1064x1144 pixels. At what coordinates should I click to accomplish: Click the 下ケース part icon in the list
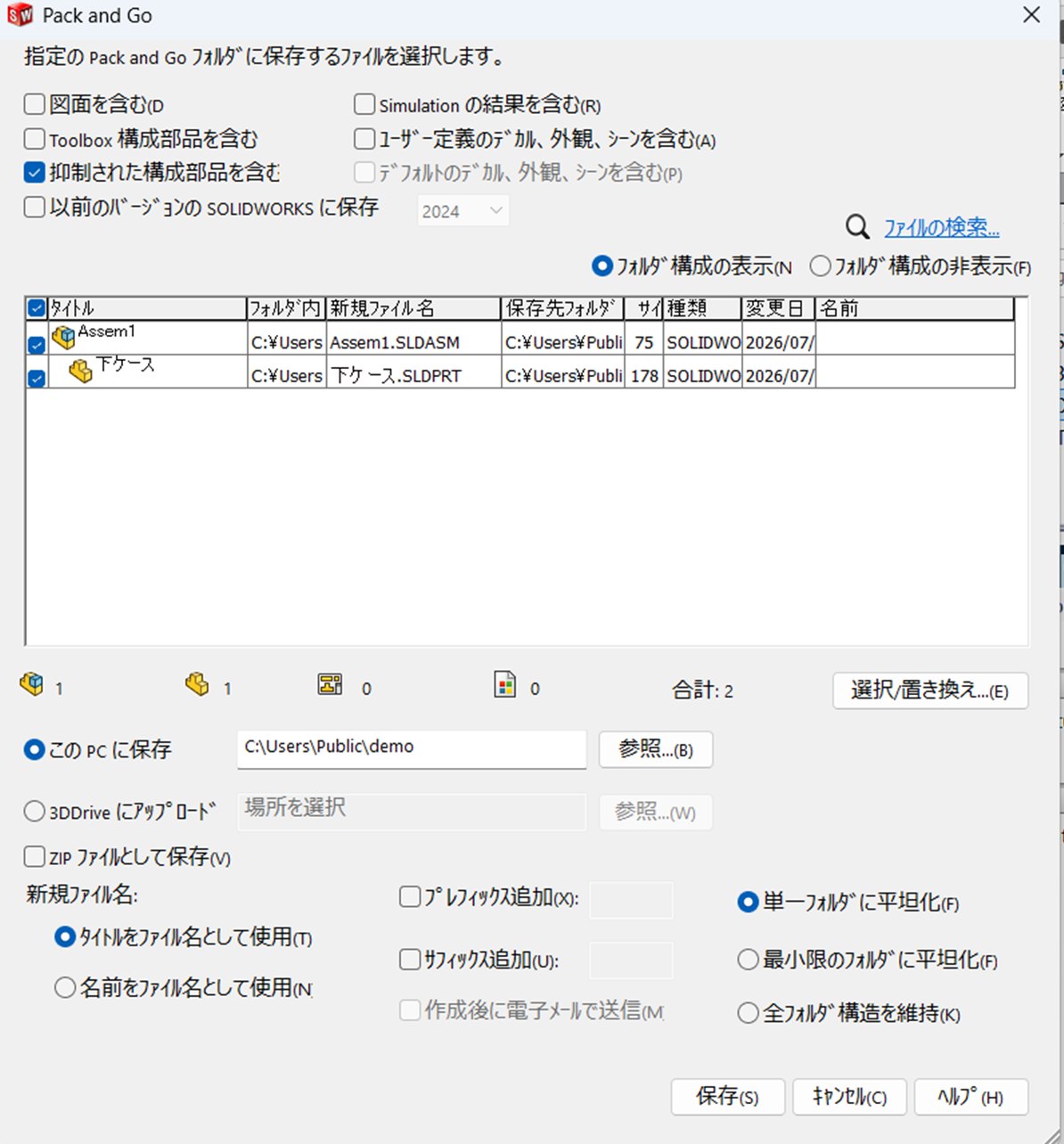81,371
